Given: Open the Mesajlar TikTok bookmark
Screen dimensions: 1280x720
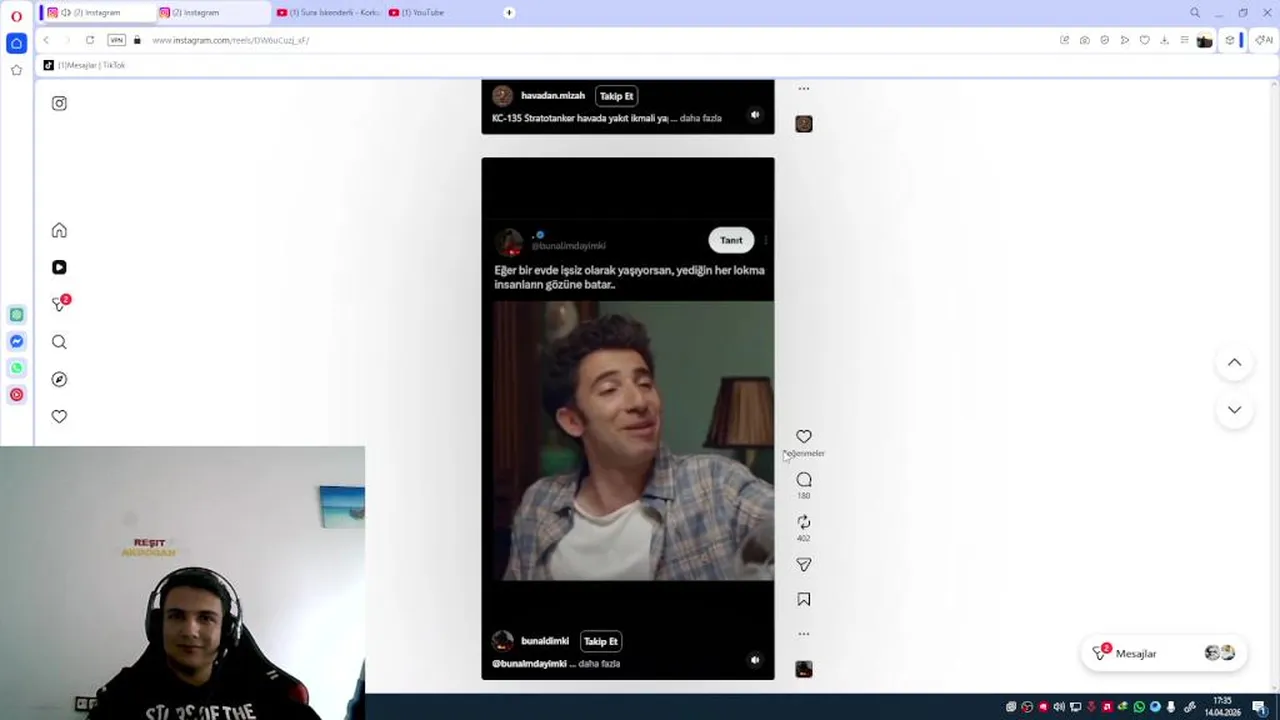Looking at the screenshot, I should point(84,65).
